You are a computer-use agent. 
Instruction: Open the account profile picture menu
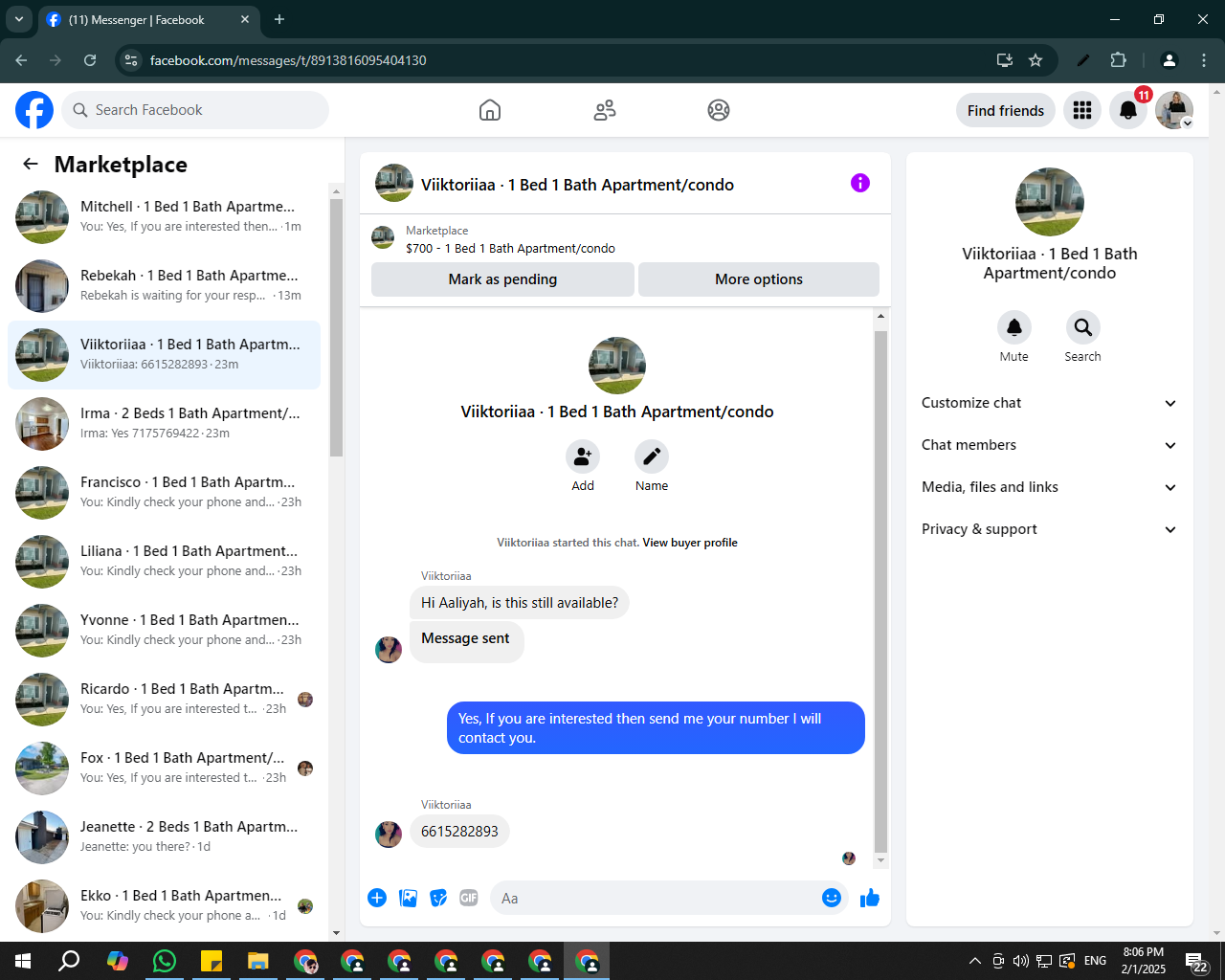click(1174, 110)
